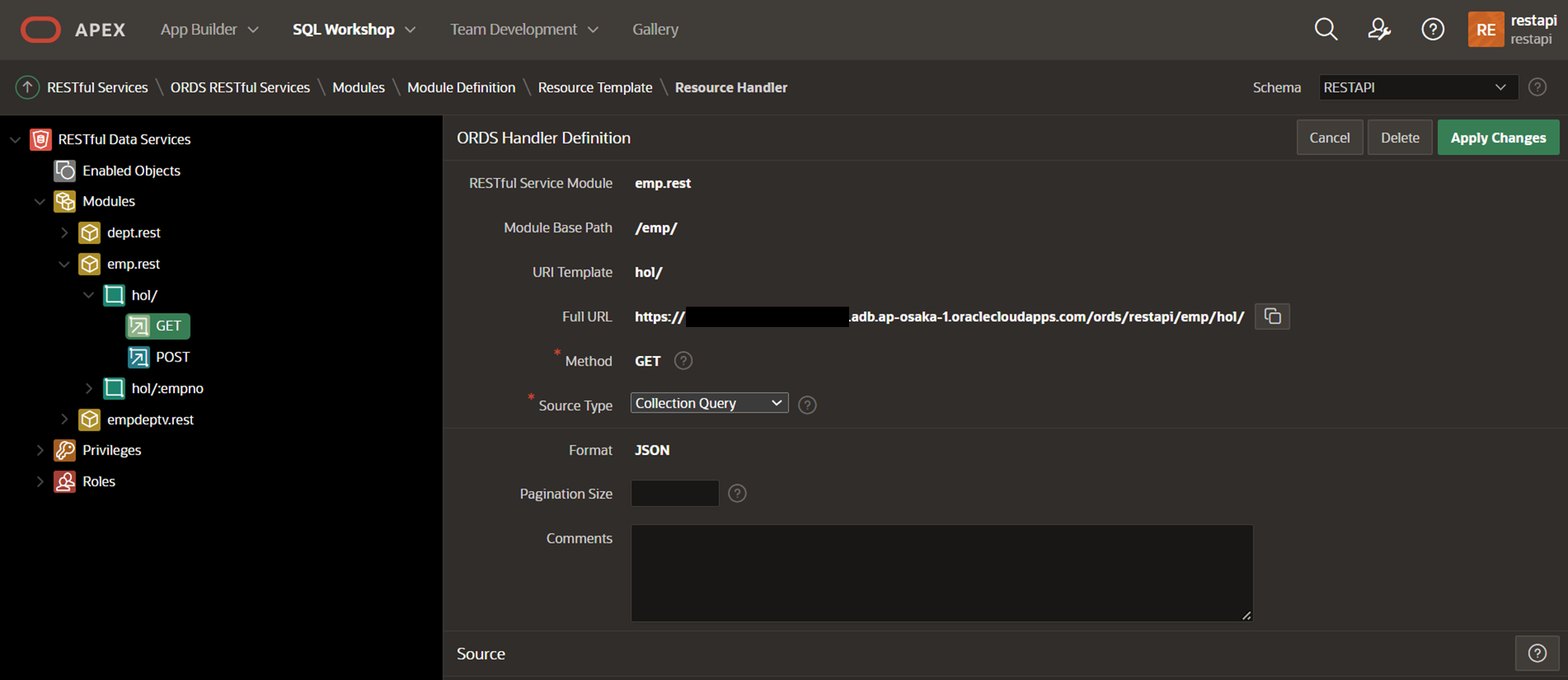Open the Source Type Collection Query dropdown
This screenshot has height=680, width=1568.
[x=709, y=403]
